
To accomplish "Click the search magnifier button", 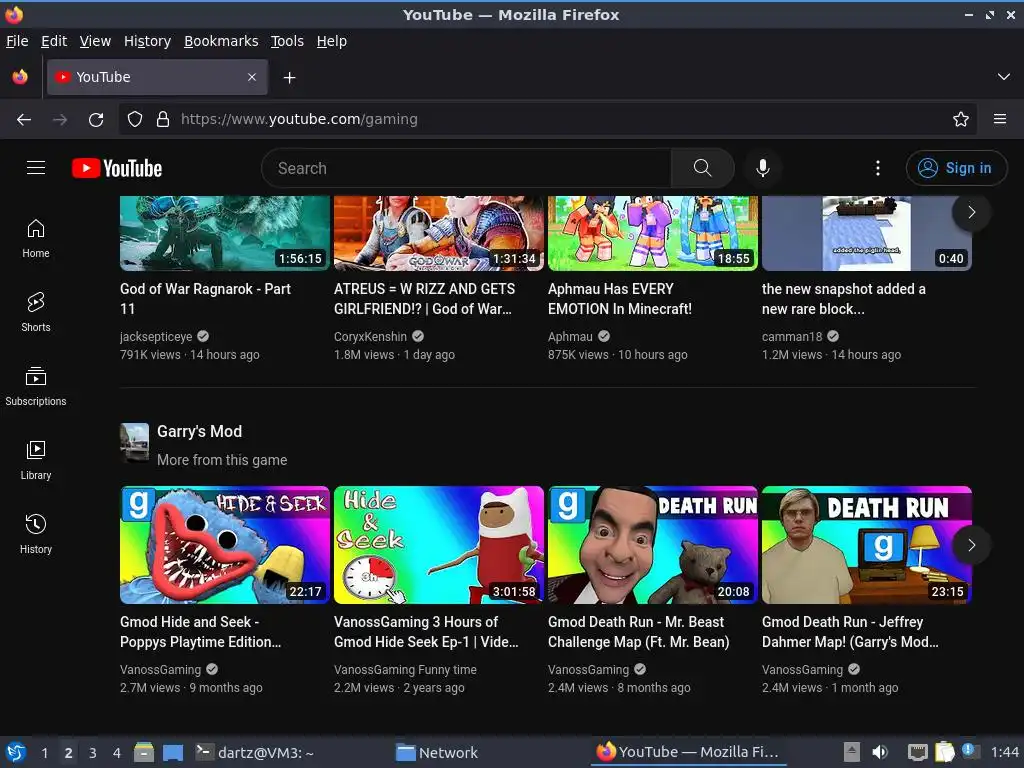I will tap(703, 168).
